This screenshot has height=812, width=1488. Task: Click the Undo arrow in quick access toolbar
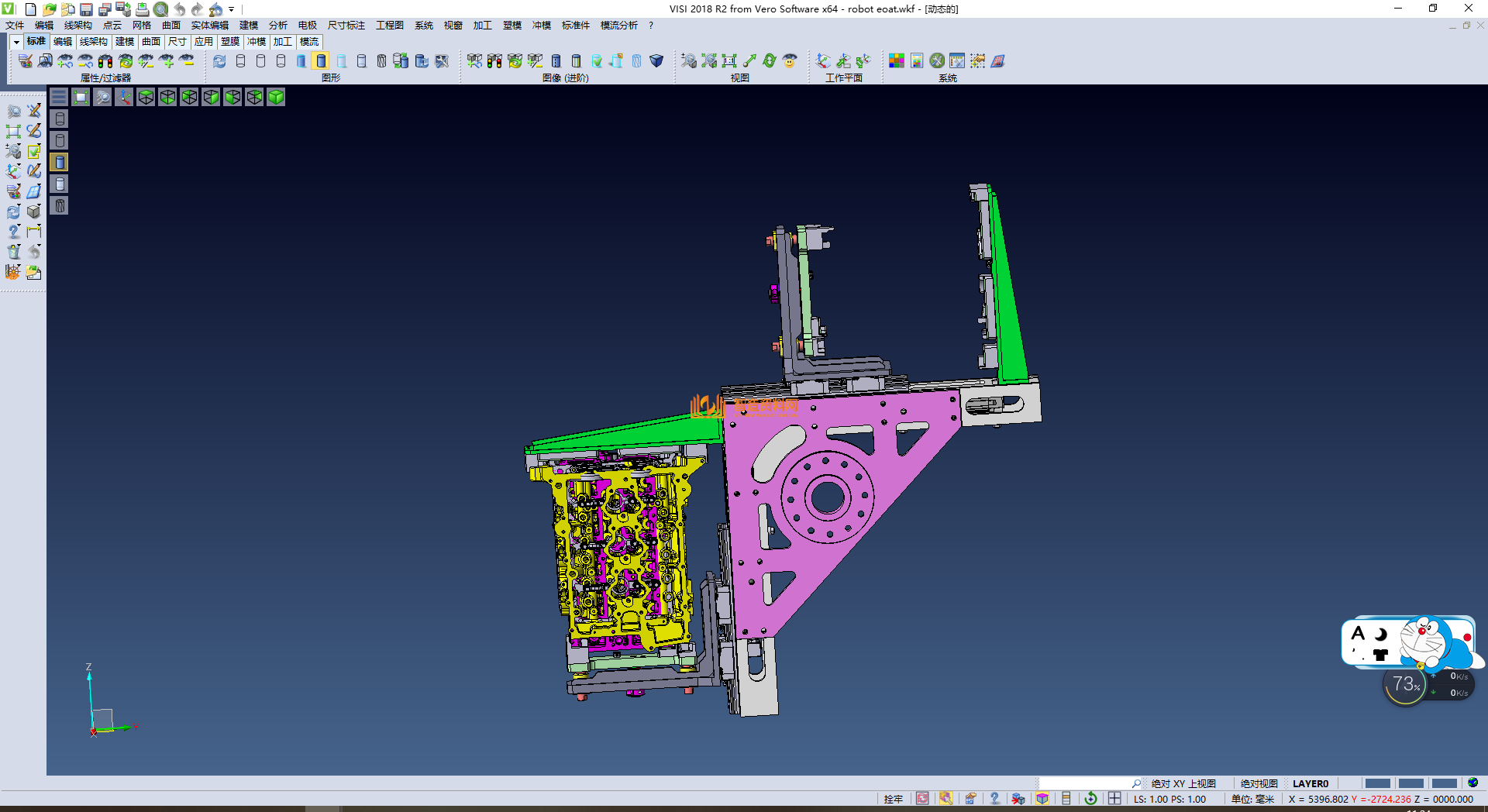[180, 9]
